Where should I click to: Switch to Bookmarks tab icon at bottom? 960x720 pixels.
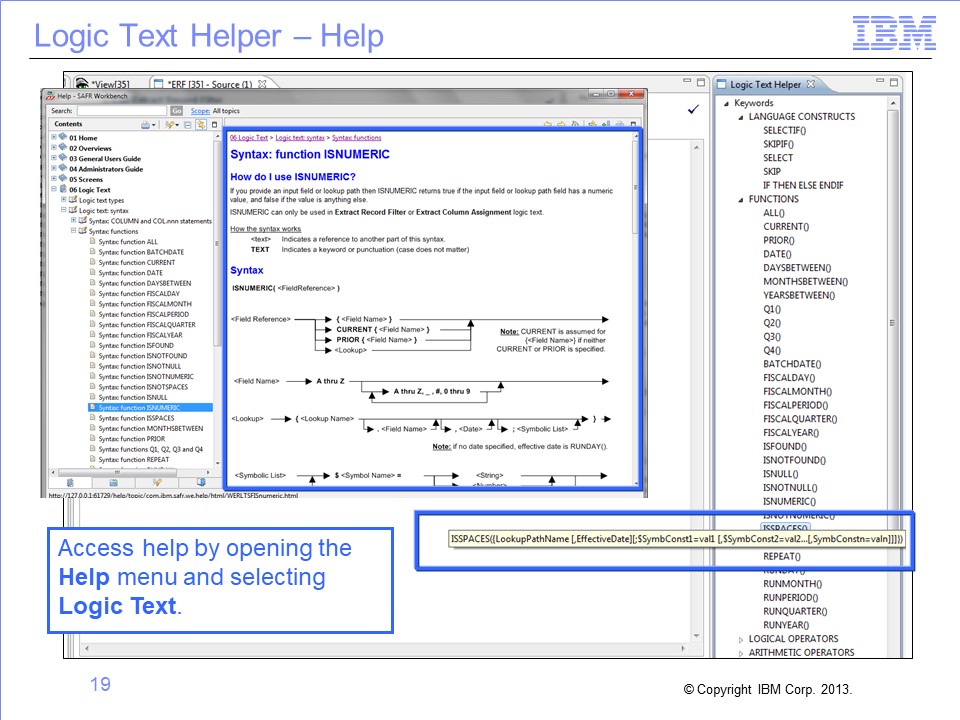(201, 482)
